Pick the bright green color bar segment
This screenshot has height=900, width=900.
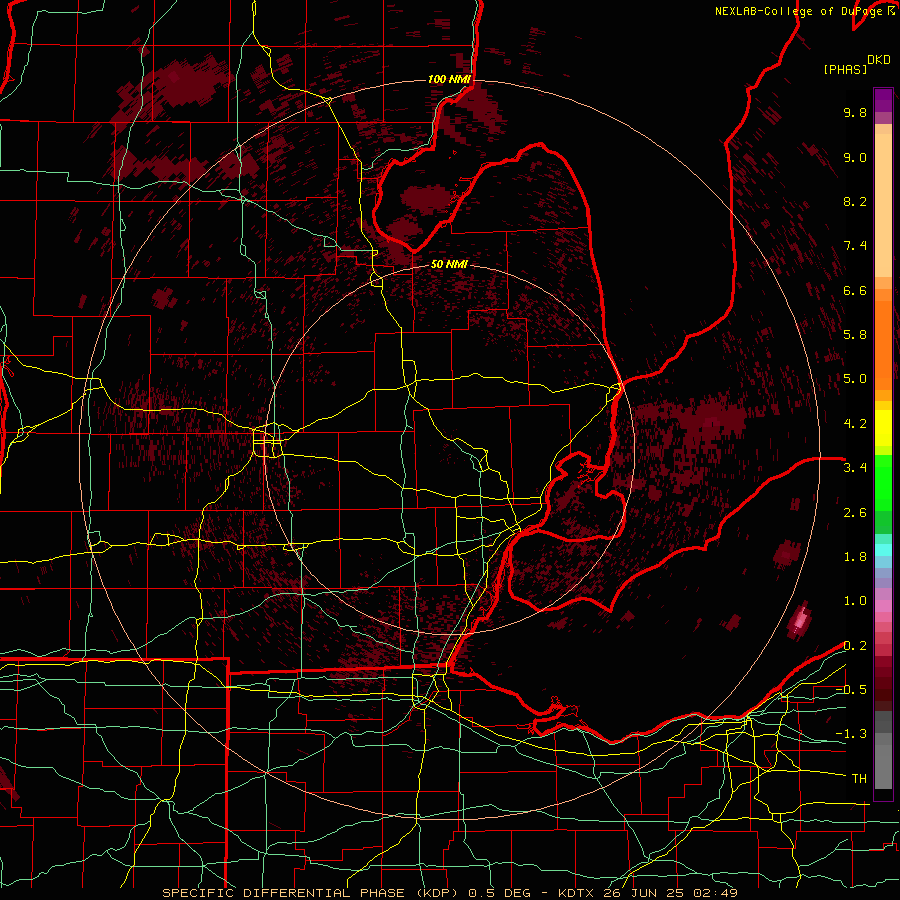click(x=883, y=483)
